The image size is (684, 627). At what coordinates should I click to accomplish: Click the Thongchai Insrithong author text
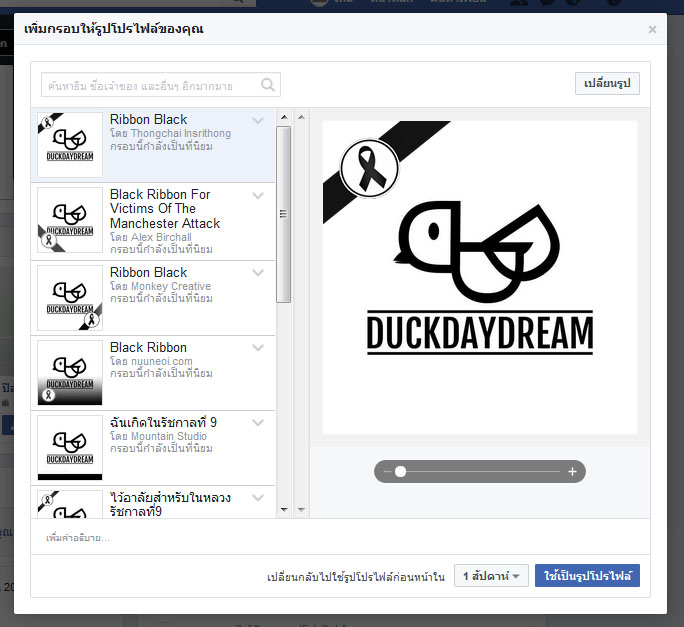(181, 133)
